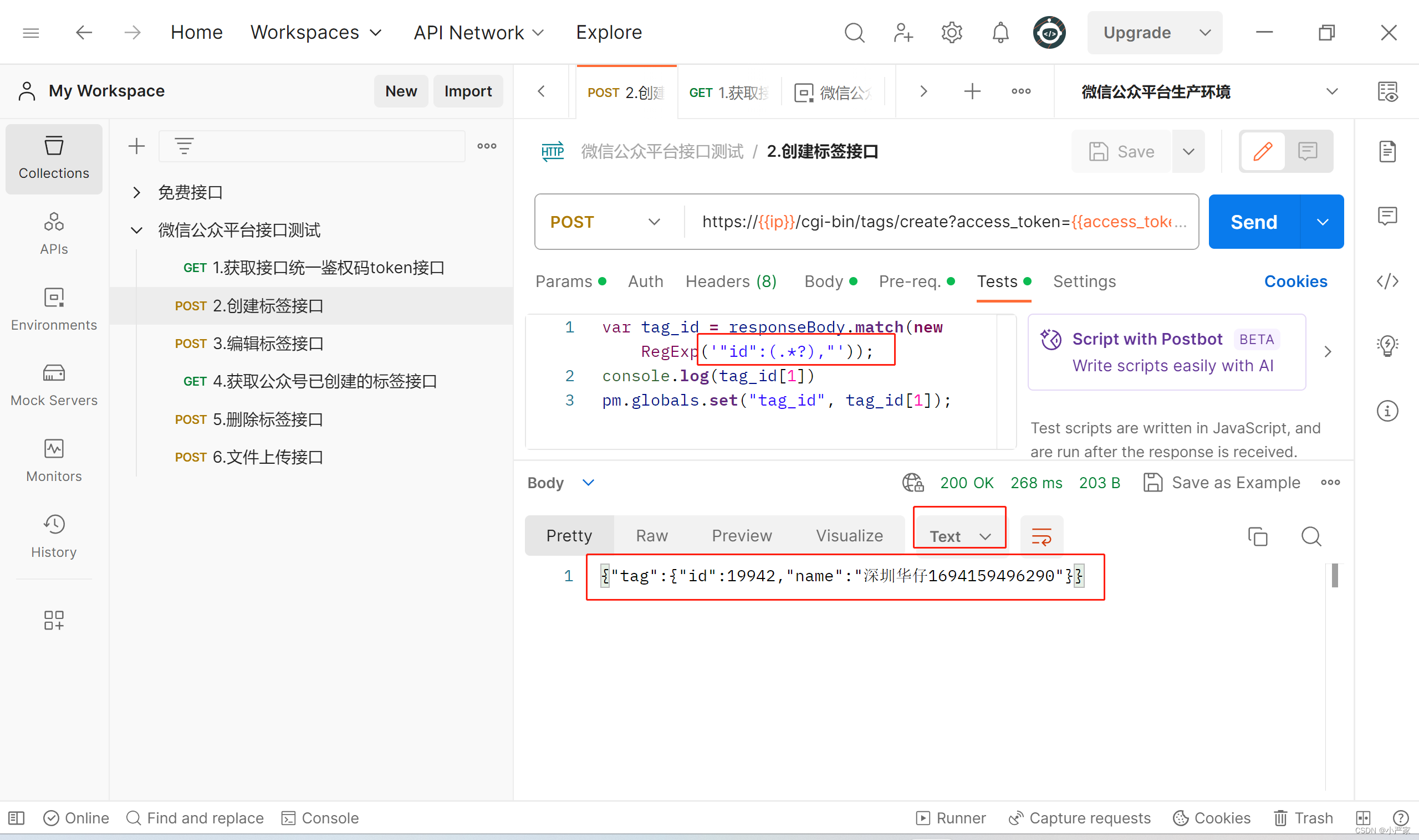Open History in sidebar
The height and width of the screenshot is (840, 1419).
click(x=54, y=536)
